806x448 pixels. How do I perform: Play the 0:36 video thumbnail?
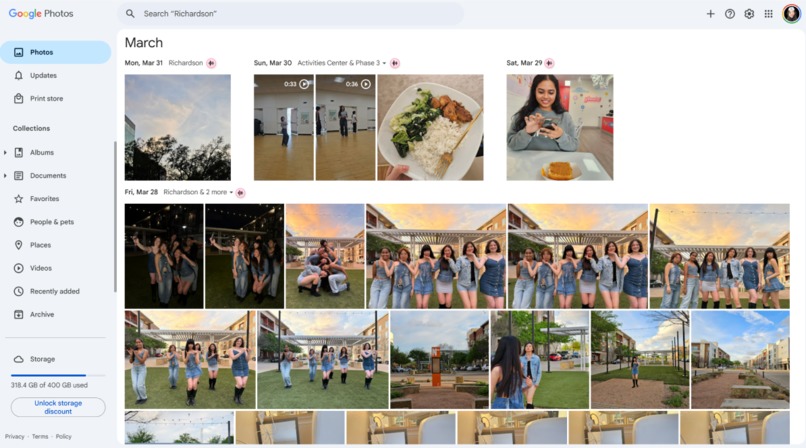[345, 127]
